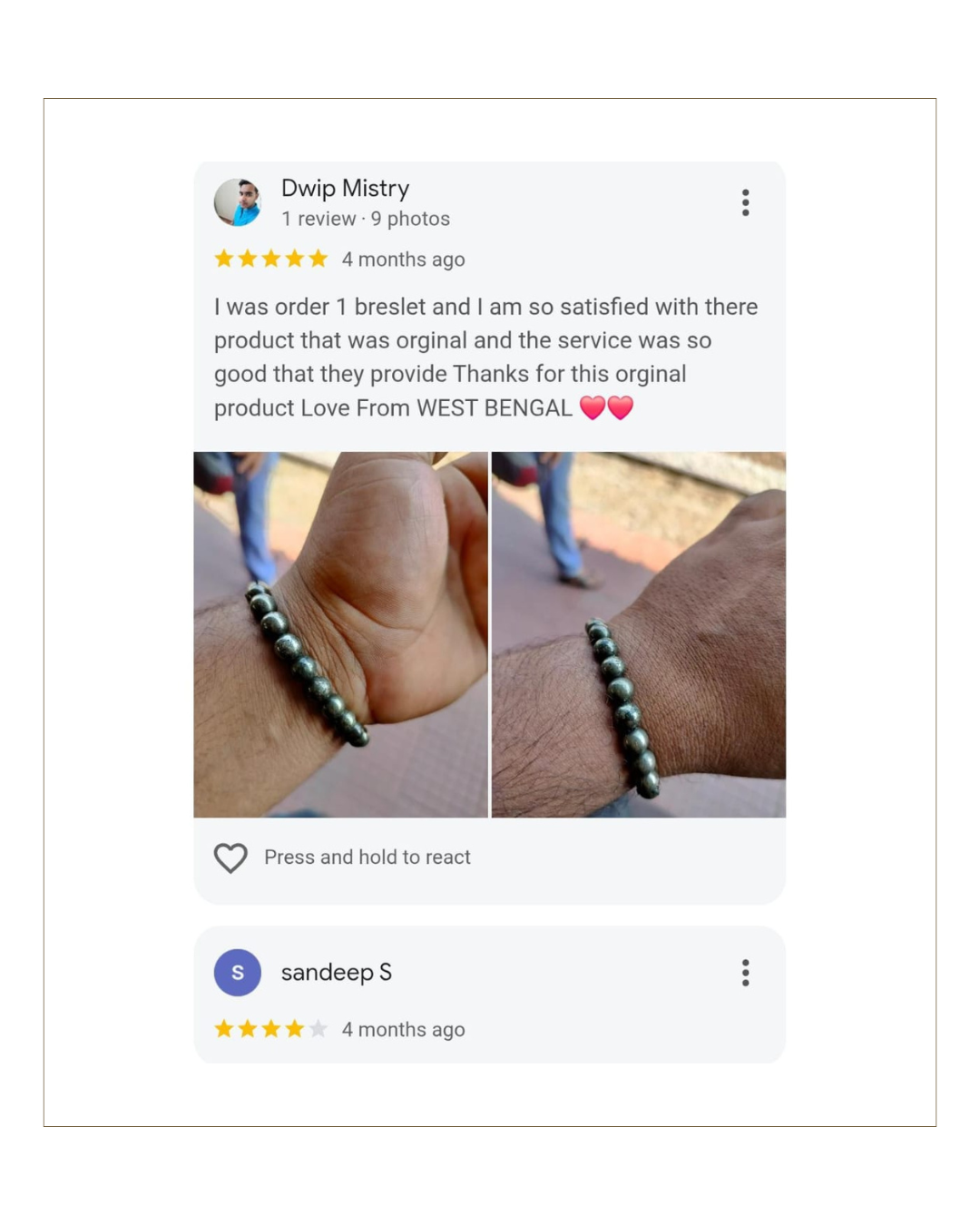
Task: Click the Dwip Mistry reviewer name
Action: point(345,188)
